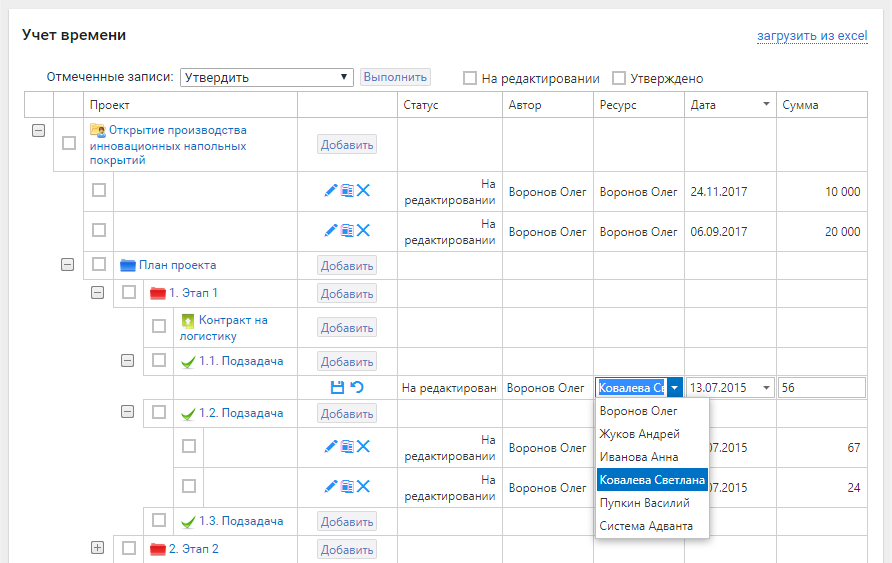892x563 pixels.
Task: Click the copy icon in the sum 67 row
Action: coord(347,447)
